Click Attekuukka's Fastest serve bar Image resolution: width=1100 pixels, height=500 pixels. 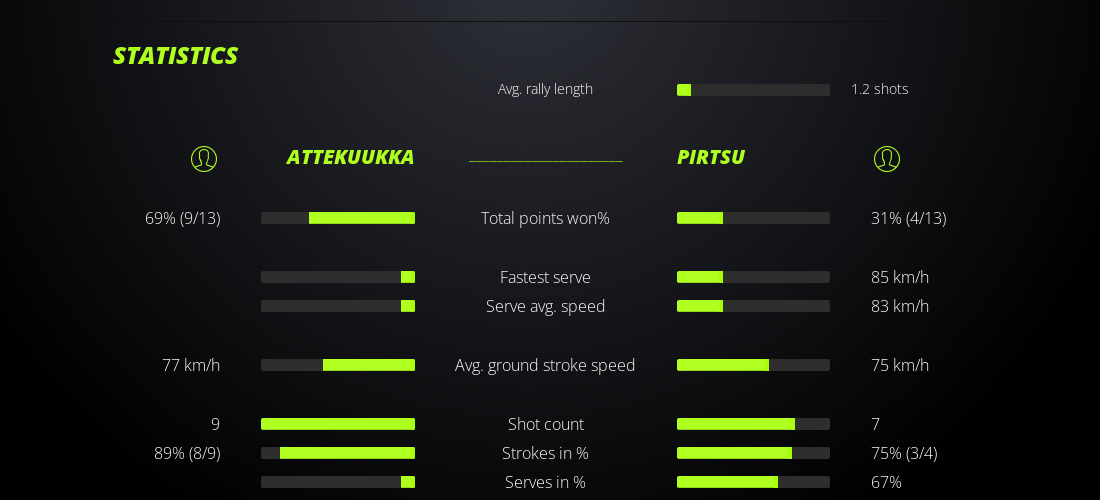click(338, 277)
